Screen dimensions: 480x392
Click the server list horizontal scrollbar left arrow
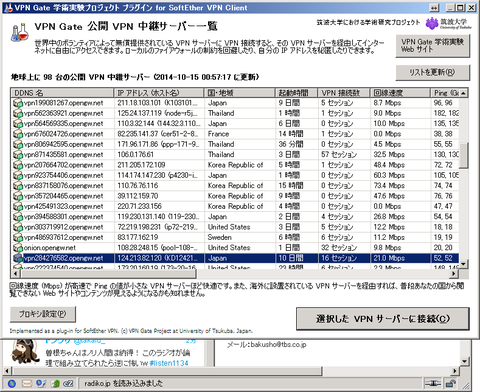tap(15, 274)
